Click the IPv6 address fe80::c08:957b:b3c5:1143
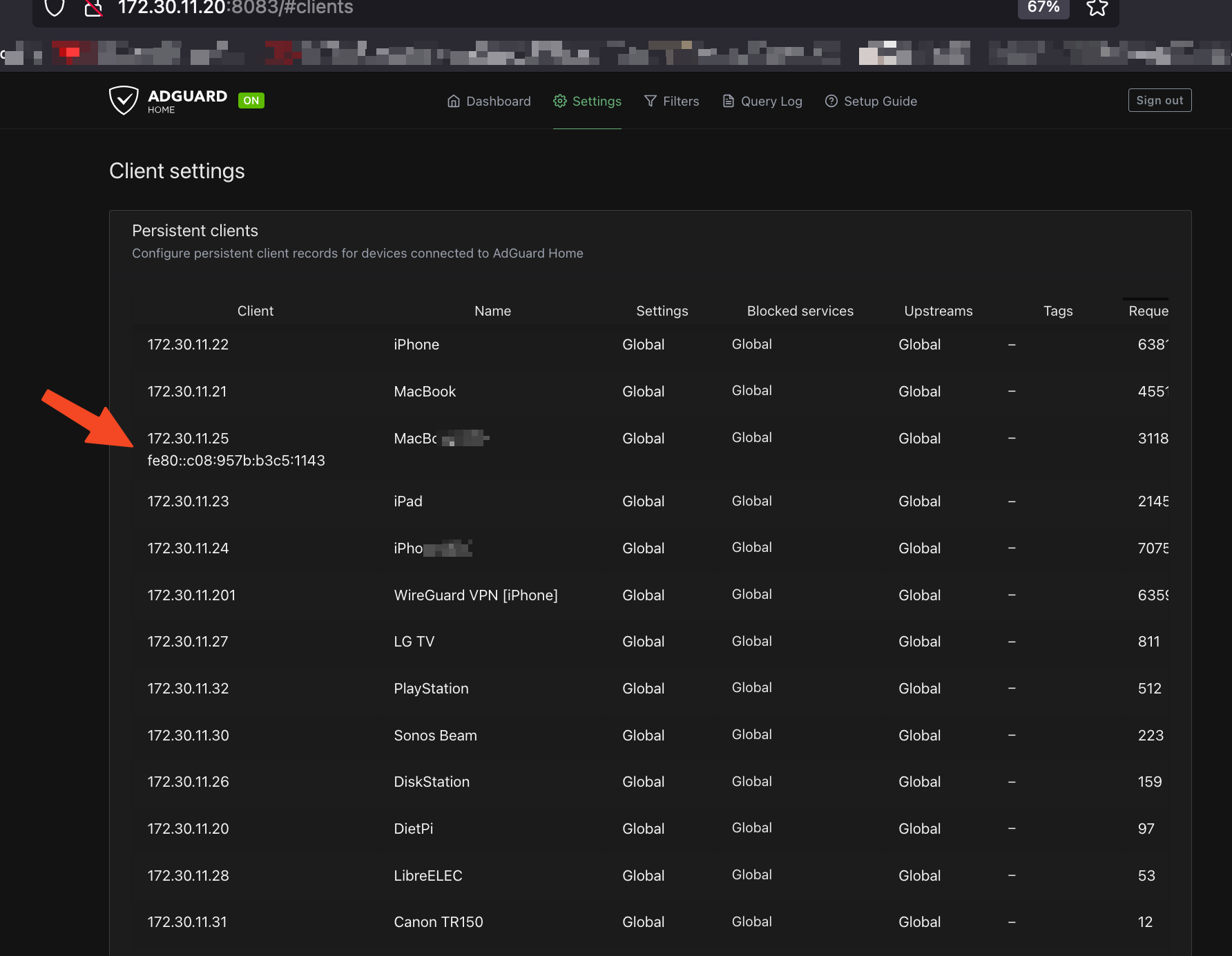1232x956 pixels. tap(236, 461)
